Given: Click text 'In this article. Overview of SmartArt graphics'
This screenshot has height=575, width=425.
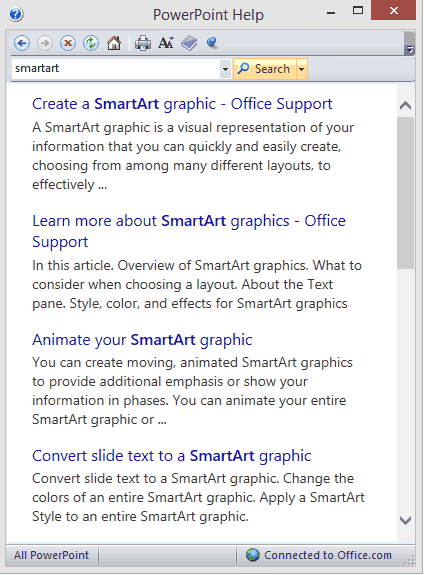Looking at the screenshot, I should 170,265.
